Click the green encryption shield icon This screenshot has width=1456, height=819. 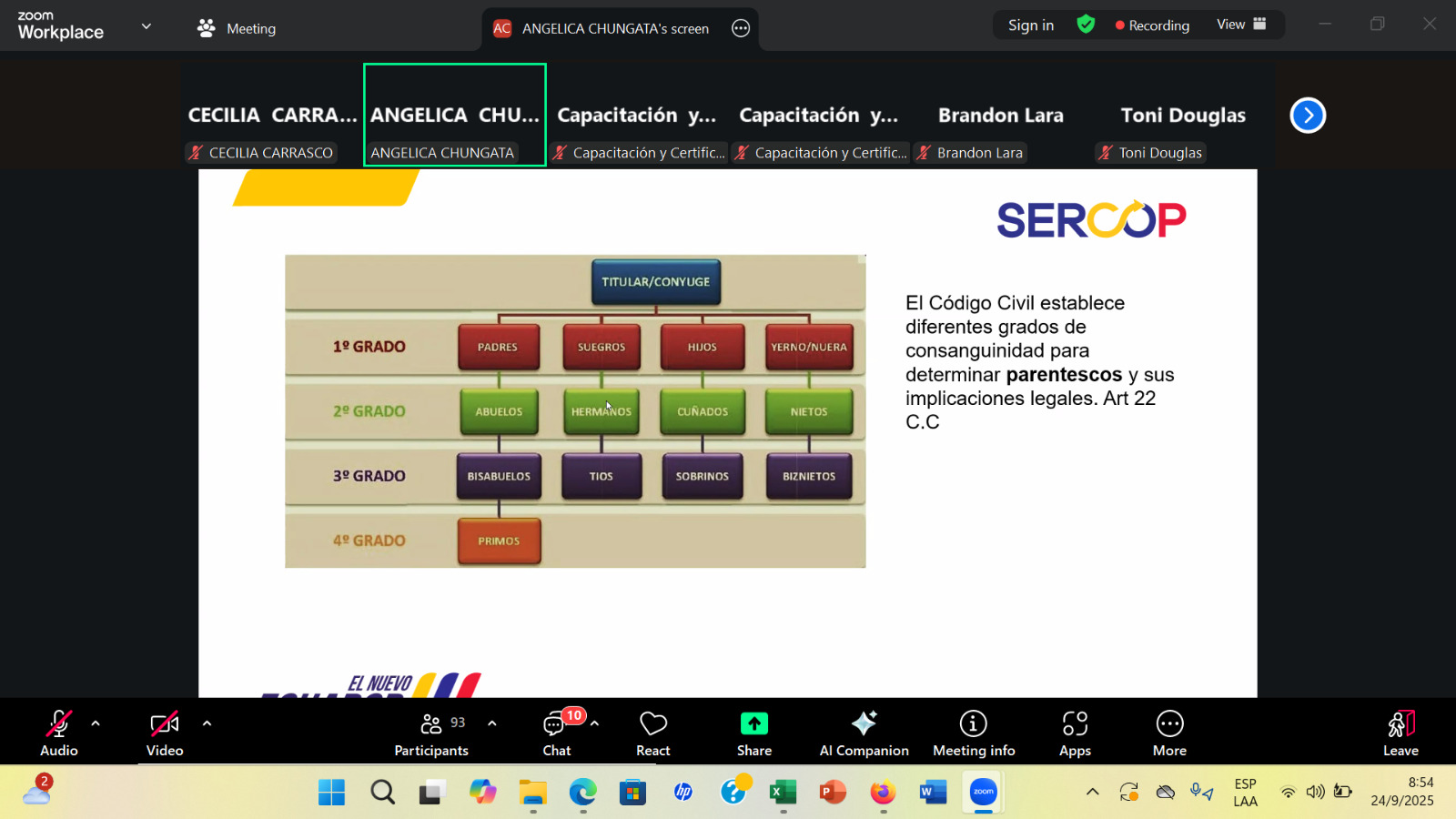tap(1086, 25)
